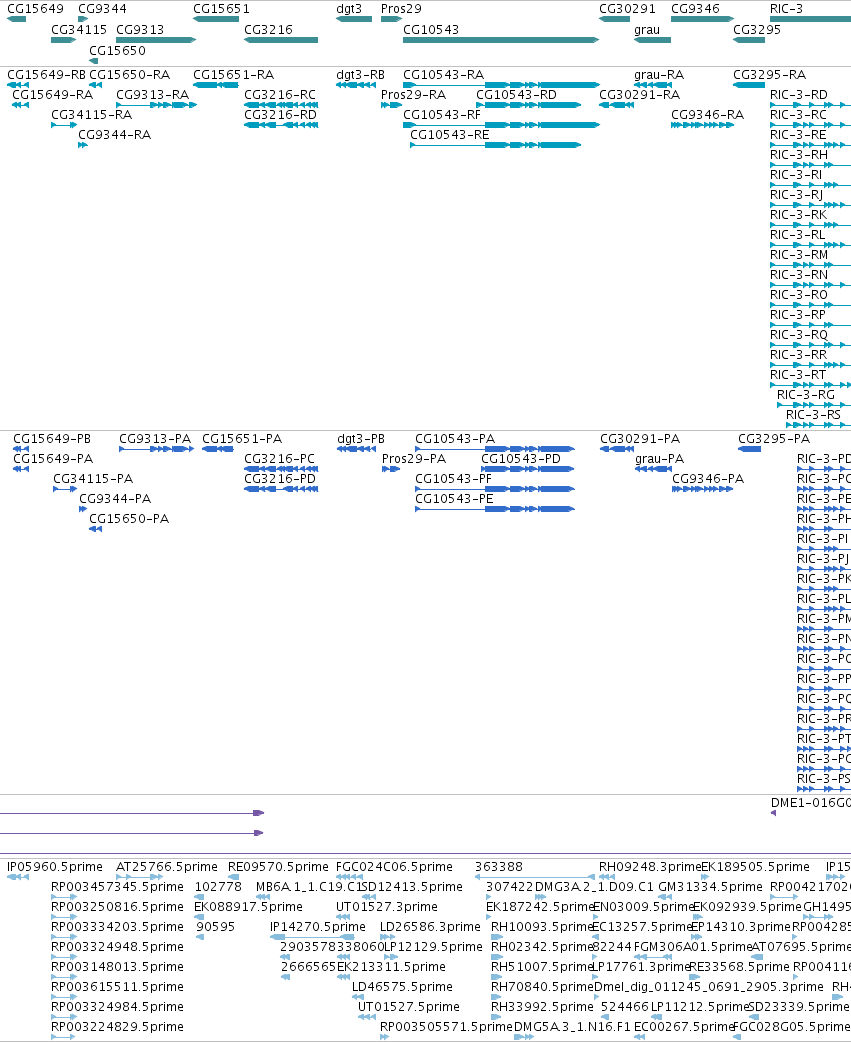Select the IP05960.5prime EST label
Viewport: 851px width, 1042px height.
point(54,867)
